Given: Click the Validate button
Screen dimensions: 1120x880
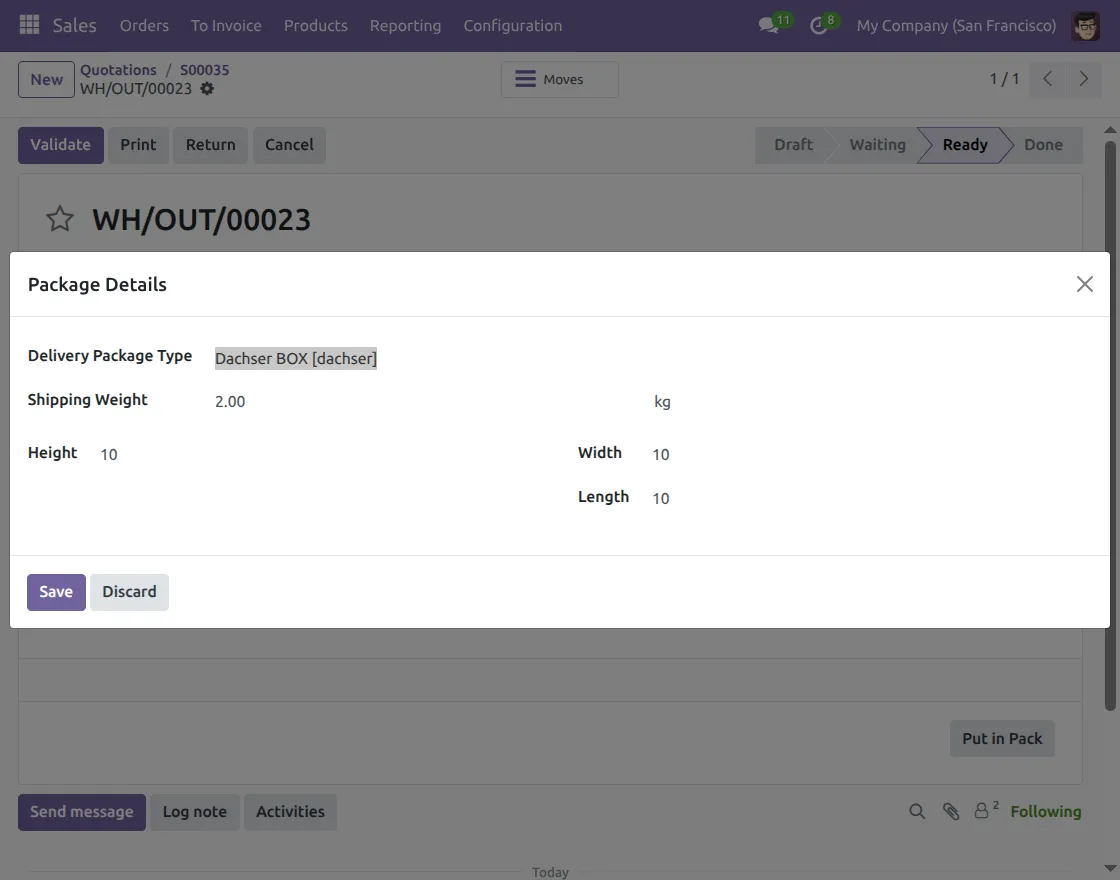Looking at the screenshot, I should [x=61, y=145].
